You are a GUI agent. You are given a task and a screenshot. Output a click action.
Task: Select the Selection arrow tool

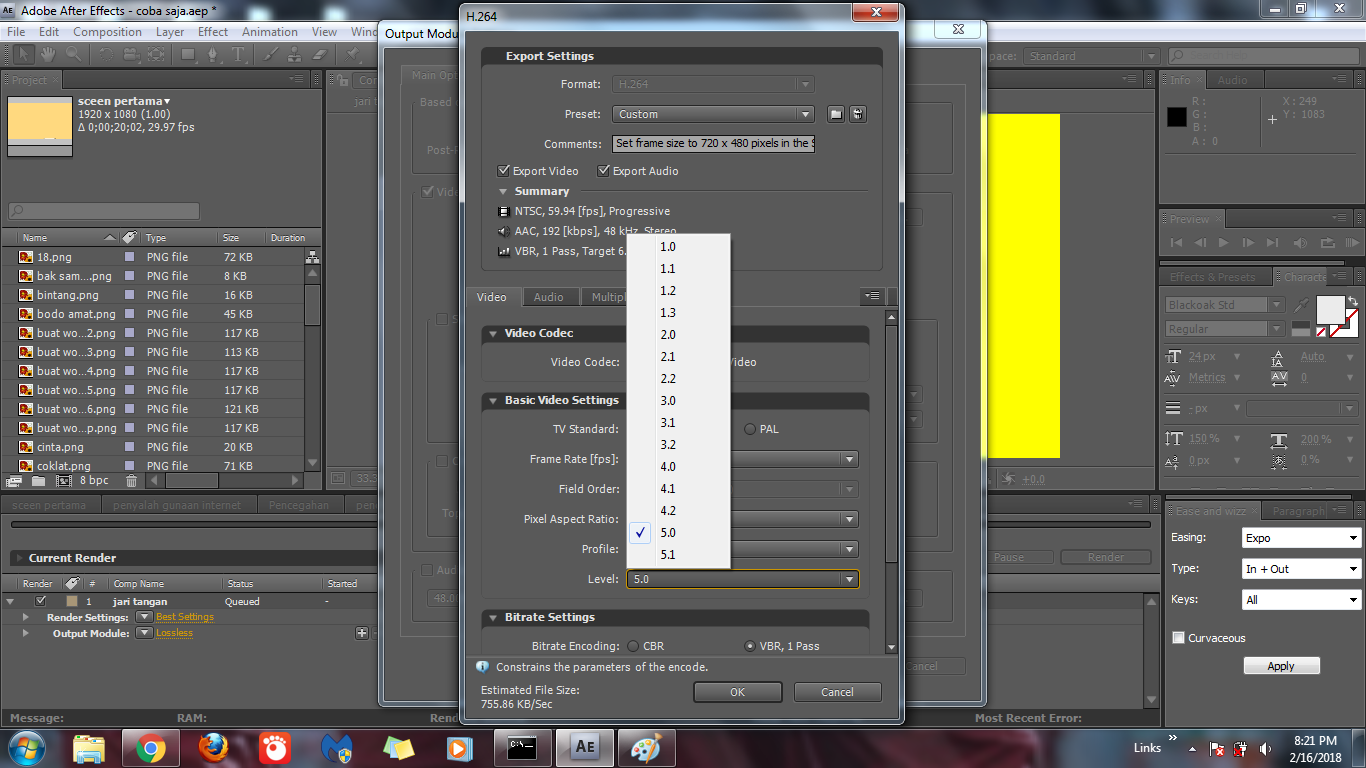pos(22,55)
